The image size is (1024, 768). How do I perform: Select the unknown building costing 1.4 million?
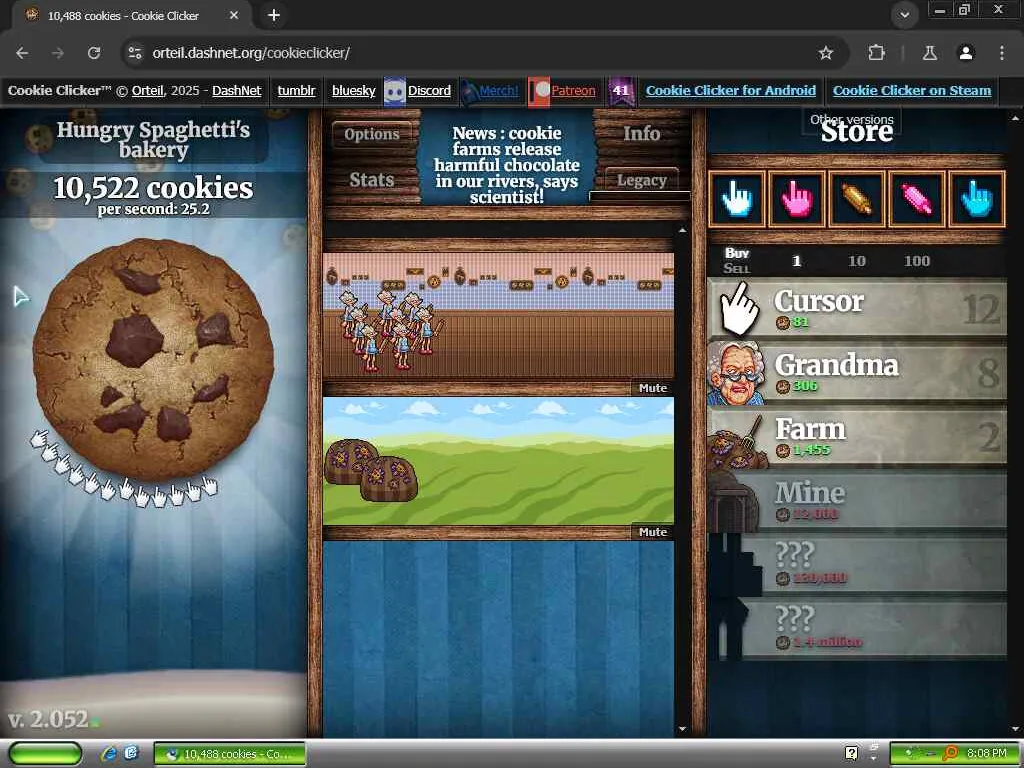pos(857,629)
